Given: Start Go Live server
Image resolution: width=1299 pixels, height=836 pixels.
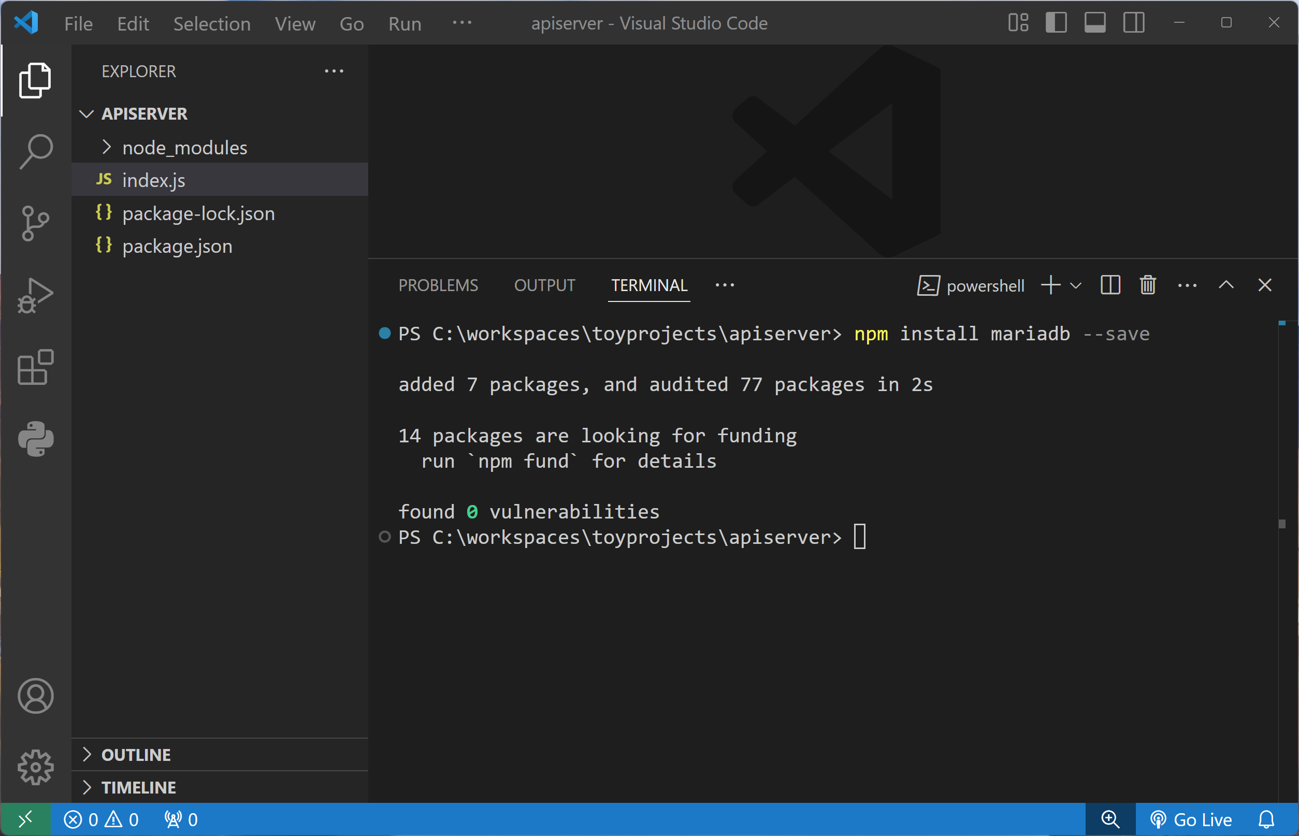Looking at the screenshot, I should (x=1191, y=819).
